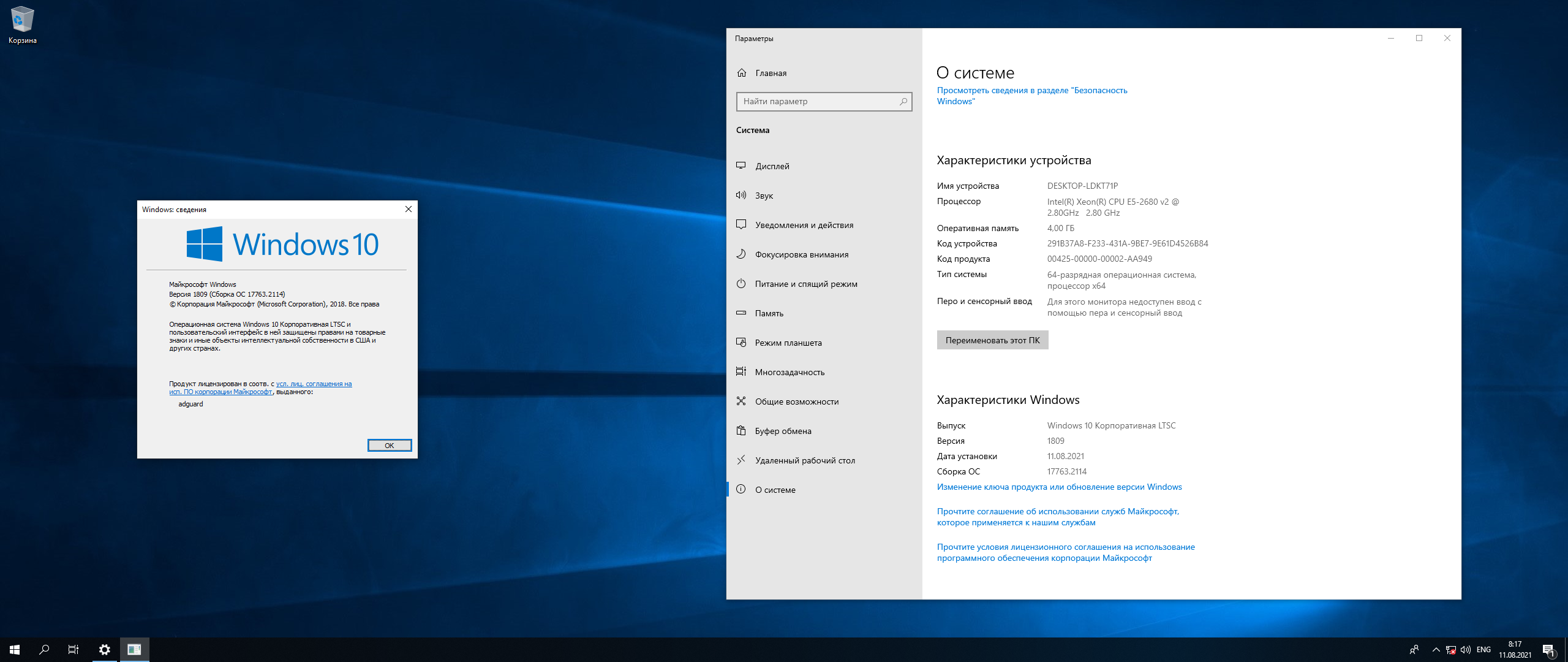Click licensee name adguard in dialog

pyautogui.click(x=190, y=404)
